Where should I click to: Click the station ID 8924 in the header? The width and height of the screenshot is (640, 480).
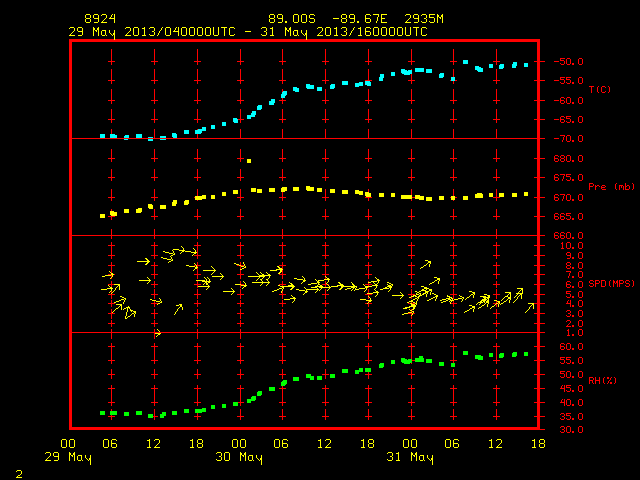pos(100,19)
